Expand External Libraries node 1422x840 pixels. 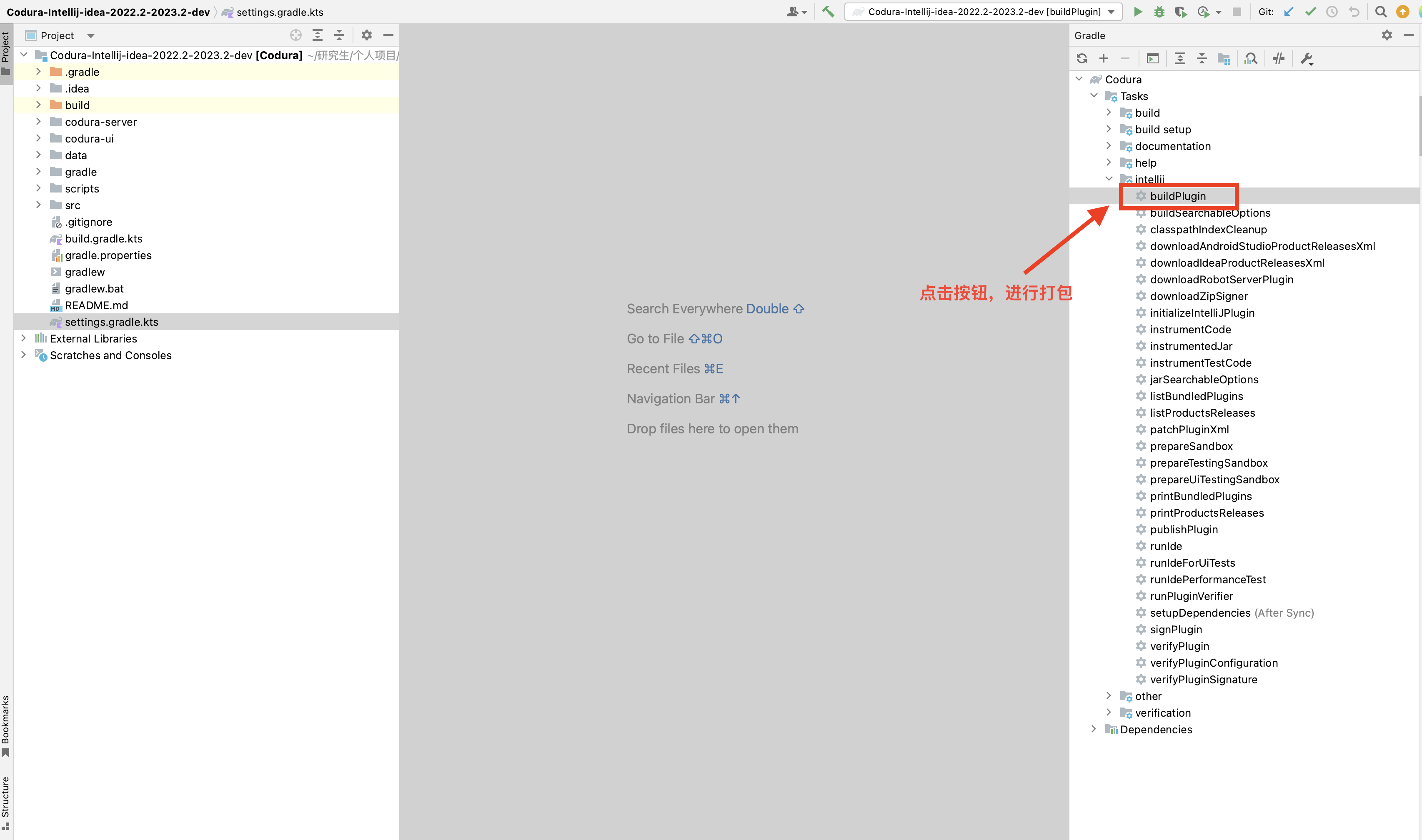23,338
